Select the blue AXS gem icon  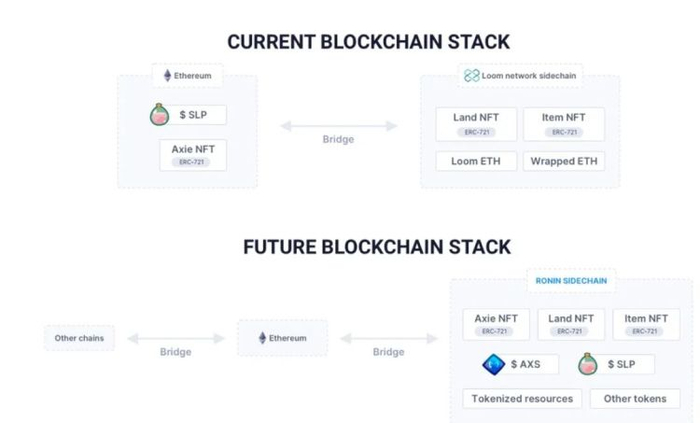tap(493, 364)
